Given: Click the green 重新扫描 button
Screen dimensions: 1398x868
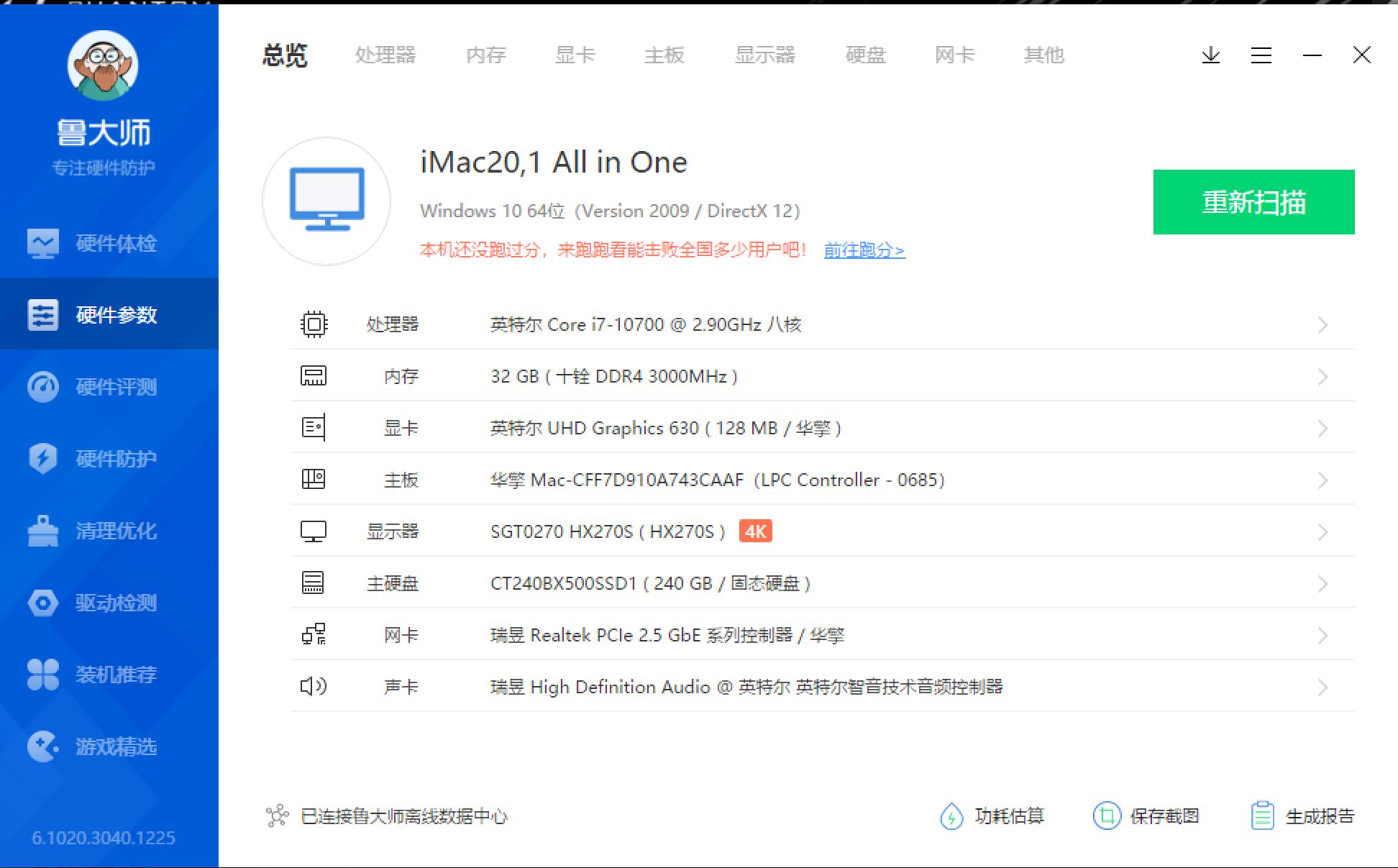Looking at the screenshot, I should [1253, 202].
